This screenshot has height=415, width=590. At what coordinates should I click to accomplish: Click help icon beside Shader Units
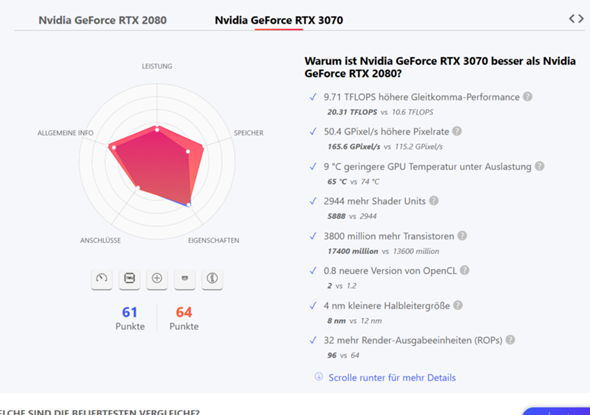433,201
